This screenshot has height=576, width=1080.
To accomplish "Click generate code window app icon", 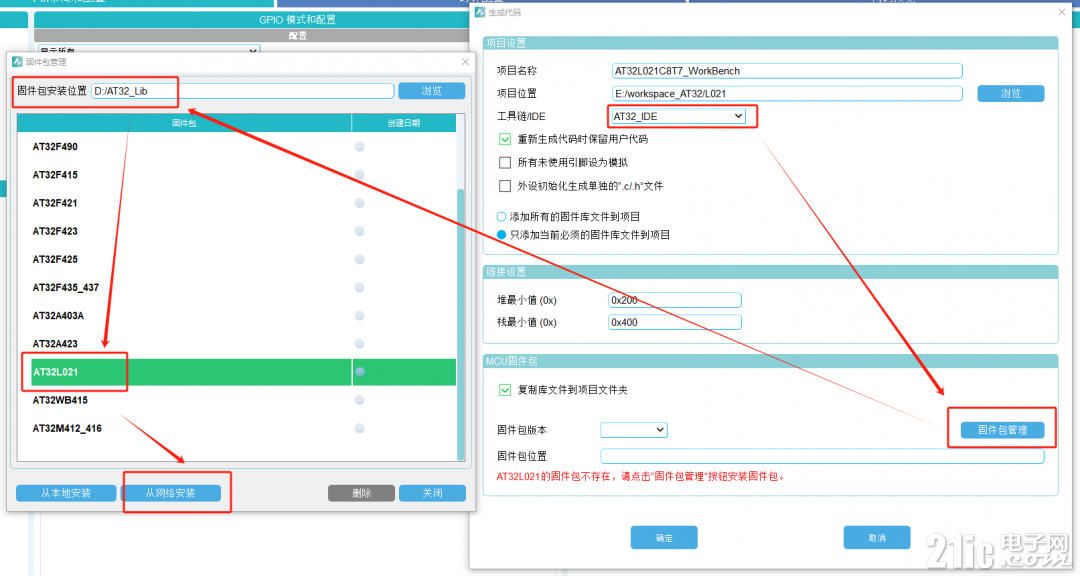I will [480, 12].
